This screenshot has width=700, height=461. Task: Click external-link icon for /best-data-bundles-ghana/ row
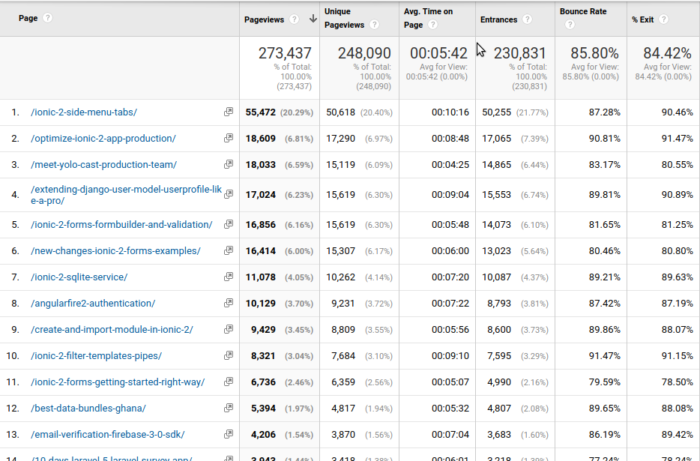click(228, 408)
